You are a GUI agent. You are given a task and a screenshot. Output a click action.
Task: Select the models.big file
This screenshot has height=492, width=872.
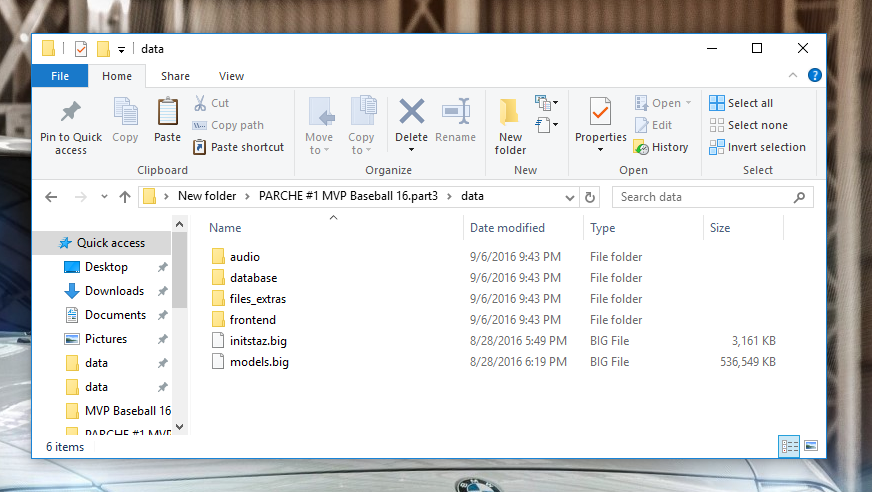[259, 362]
